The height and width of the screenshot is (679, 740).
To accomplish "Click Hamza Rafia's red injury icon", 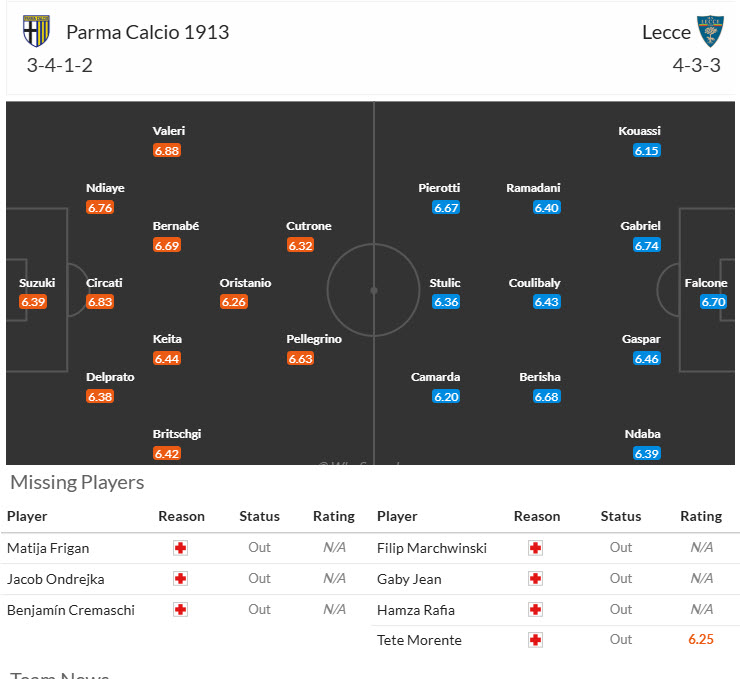I will tap(536, 609).
